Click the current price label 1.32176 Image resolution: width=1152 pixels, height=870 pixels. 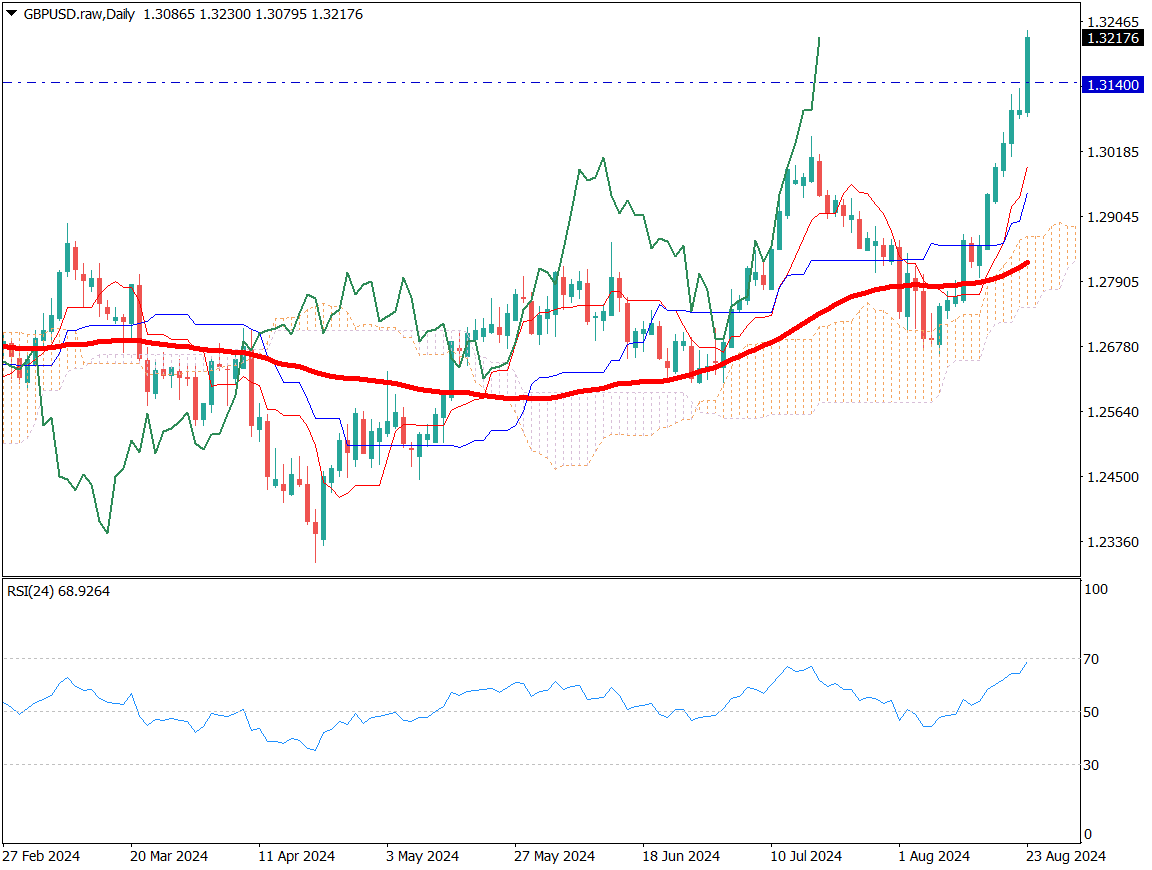click(x=1112, y=38)
